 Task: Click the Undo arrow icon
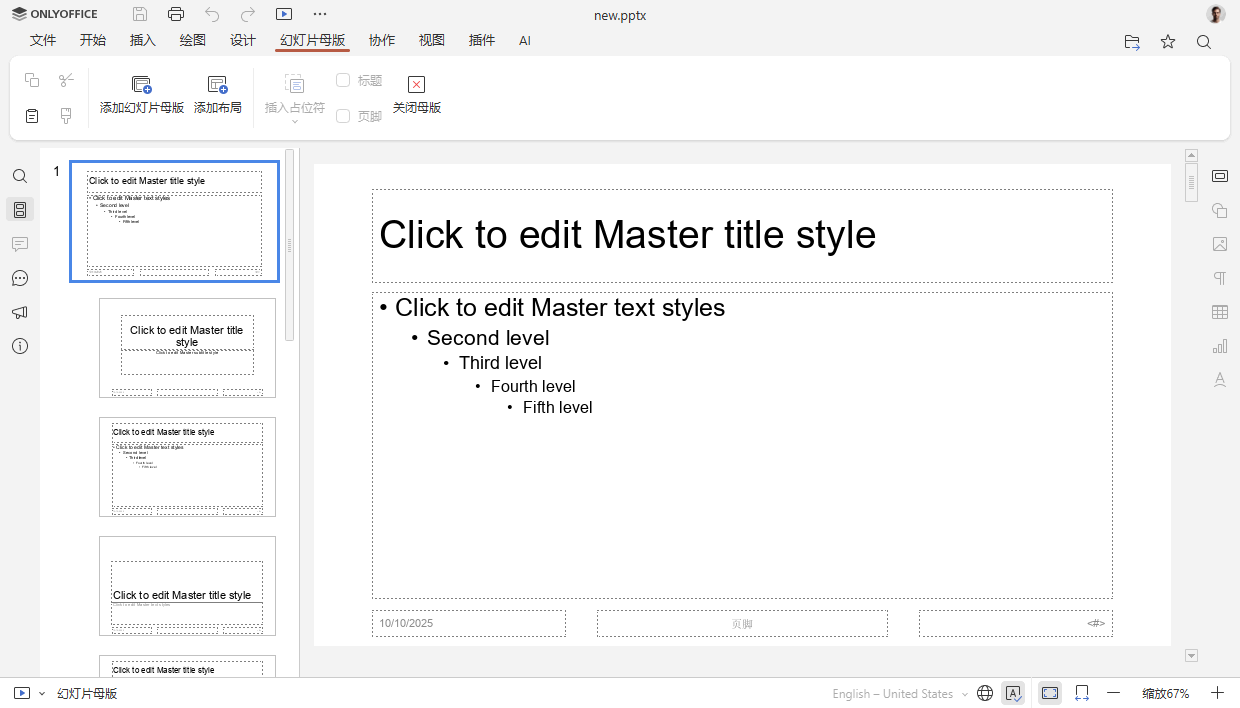click(x=211, y=14)
